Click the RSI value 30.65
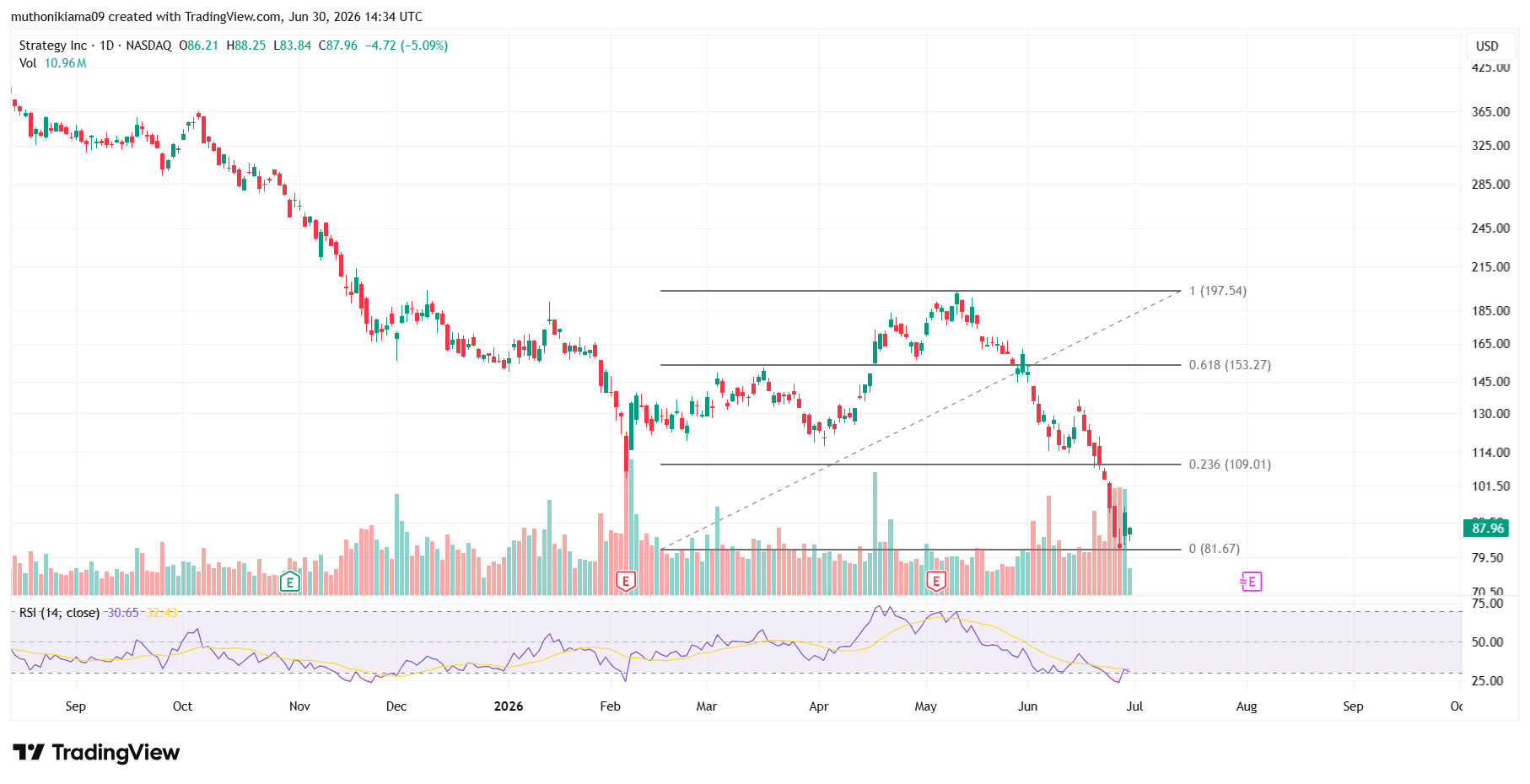The height and width of the screenshot is (784, 1530). 123,613
